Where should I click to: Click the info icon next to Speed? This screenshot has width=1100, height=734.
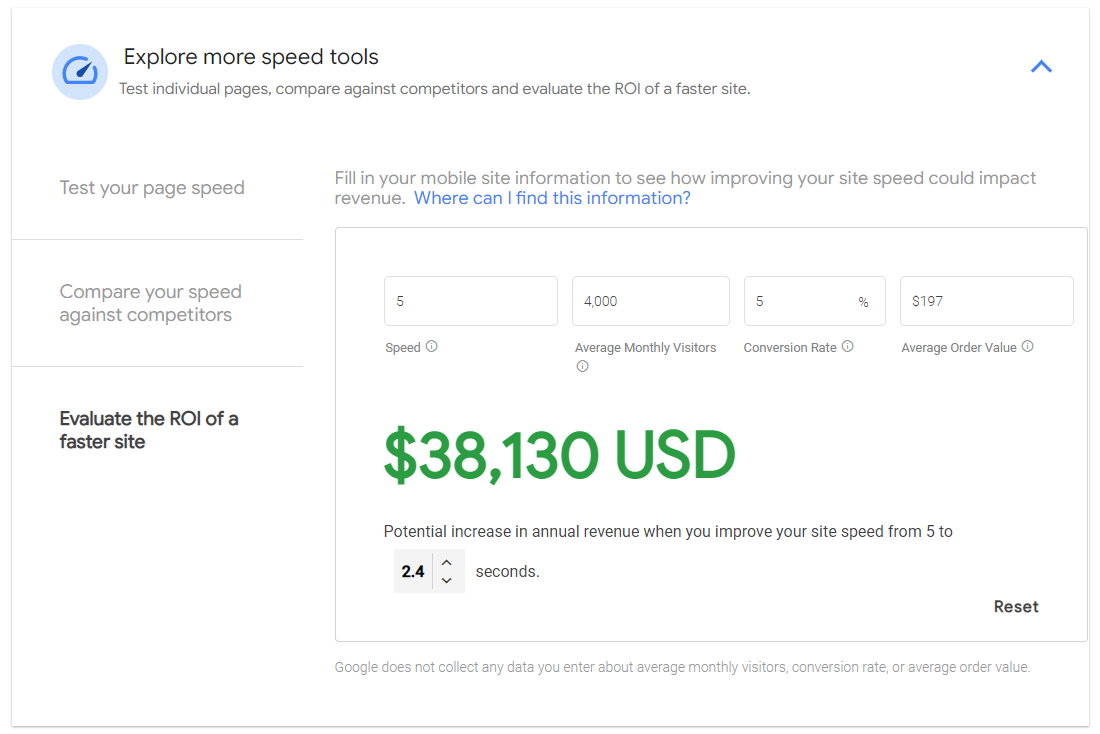pos(431,346)
